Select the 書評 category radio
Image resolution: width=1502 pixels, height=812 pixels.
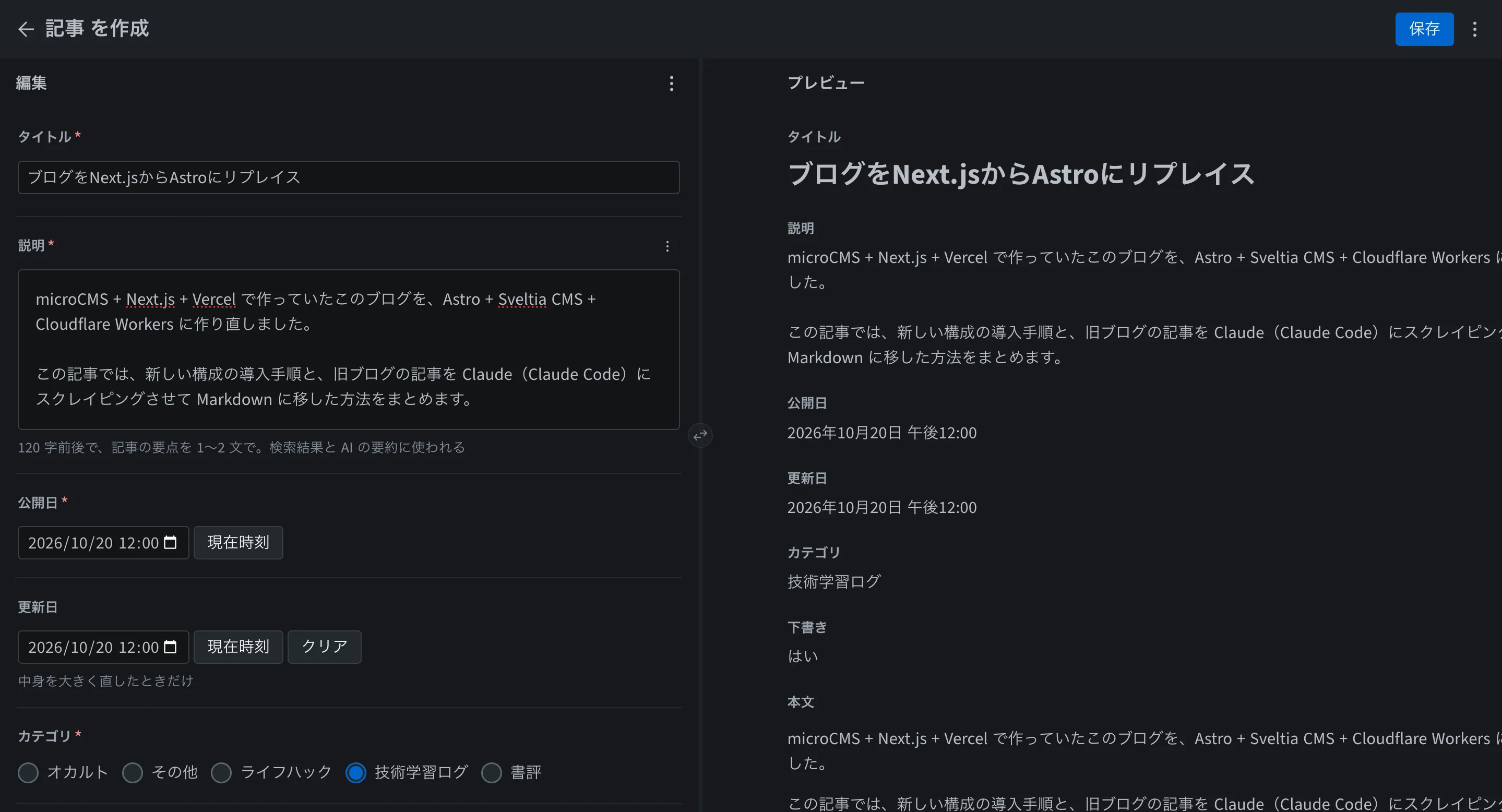coord(492,772)
